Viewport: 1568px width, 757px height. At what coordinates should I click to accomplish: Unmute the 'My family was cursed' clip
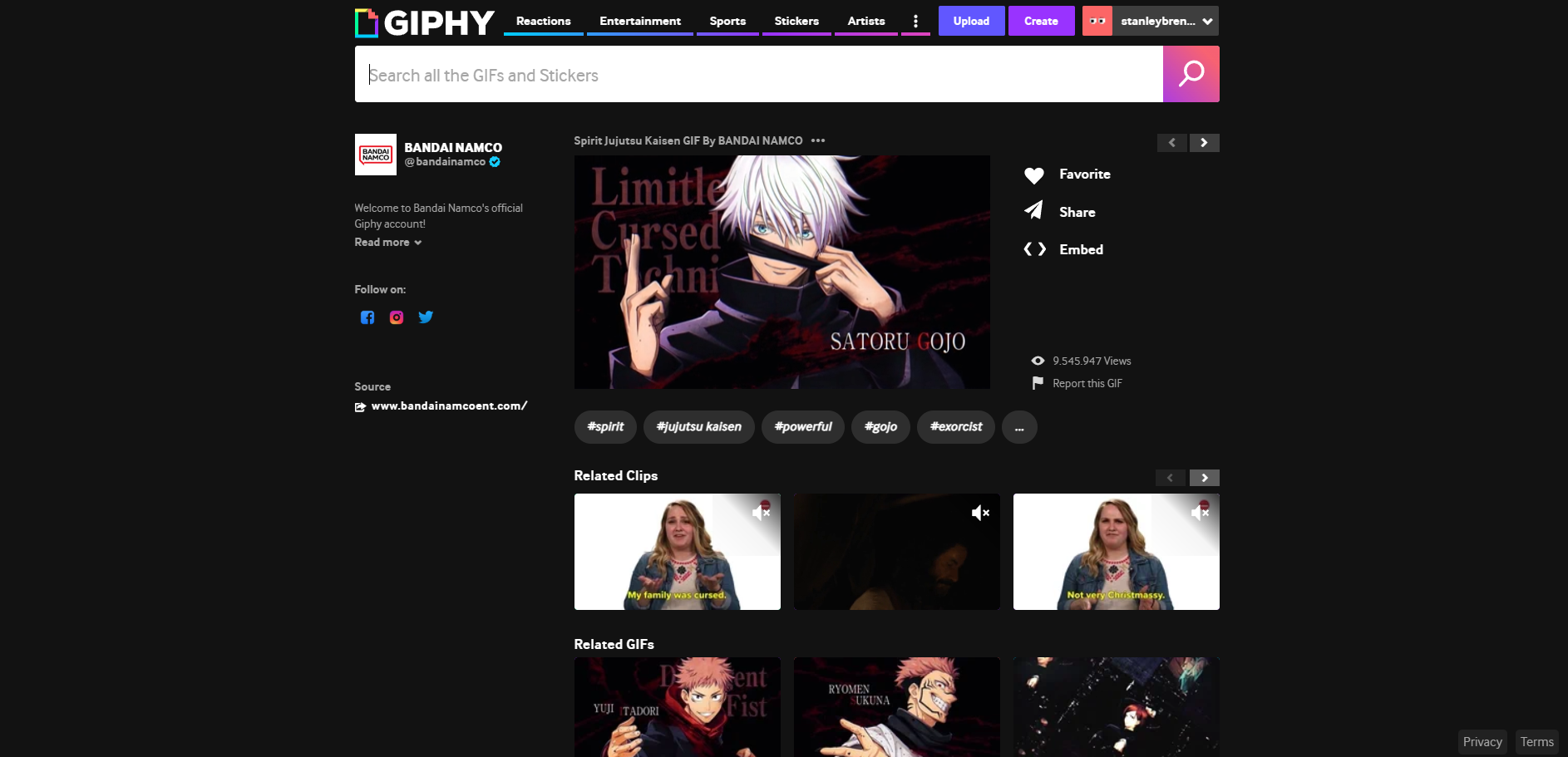[x=761, y=513]
